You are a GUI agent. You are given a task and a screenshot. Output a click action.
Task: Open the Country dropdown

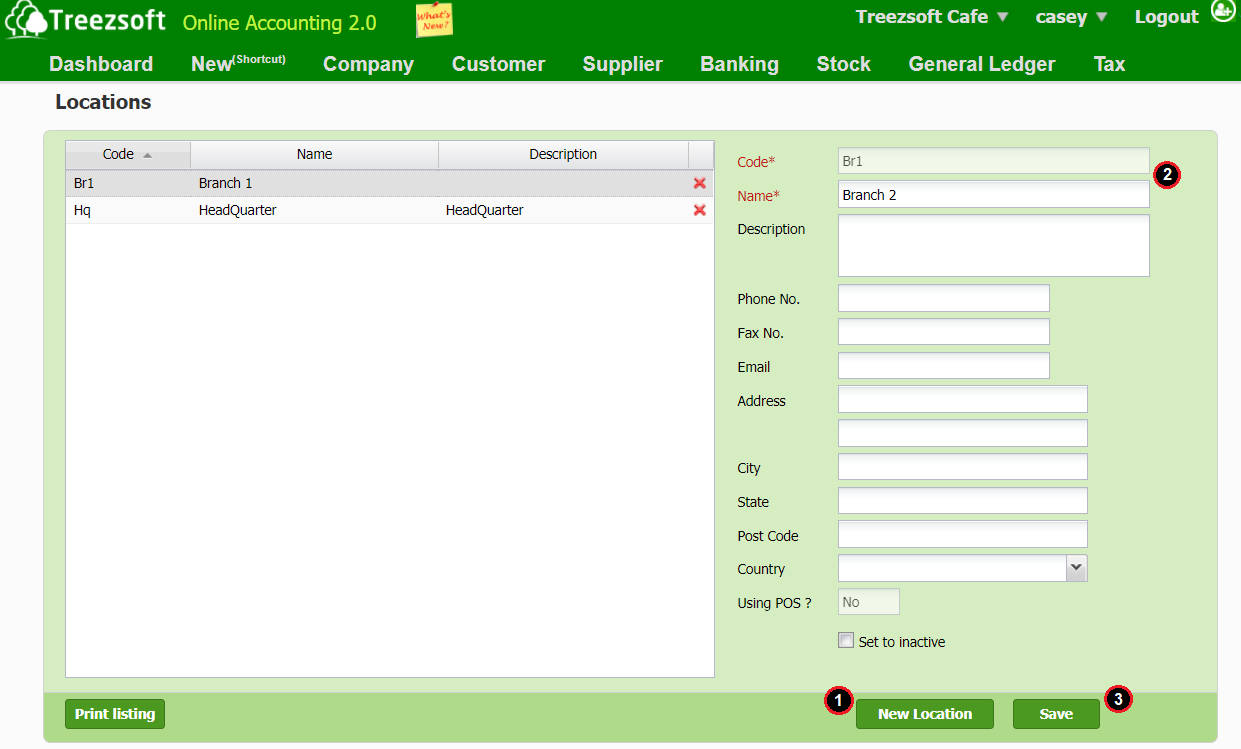[1076, 567]
